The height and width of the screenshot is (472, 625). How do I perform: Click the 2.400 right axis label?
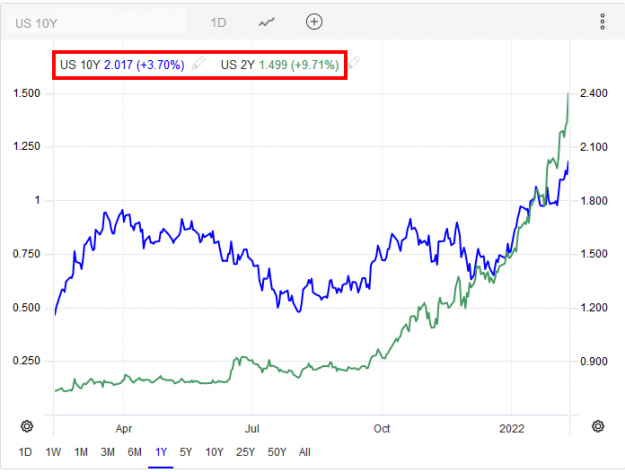click(594, 93)
